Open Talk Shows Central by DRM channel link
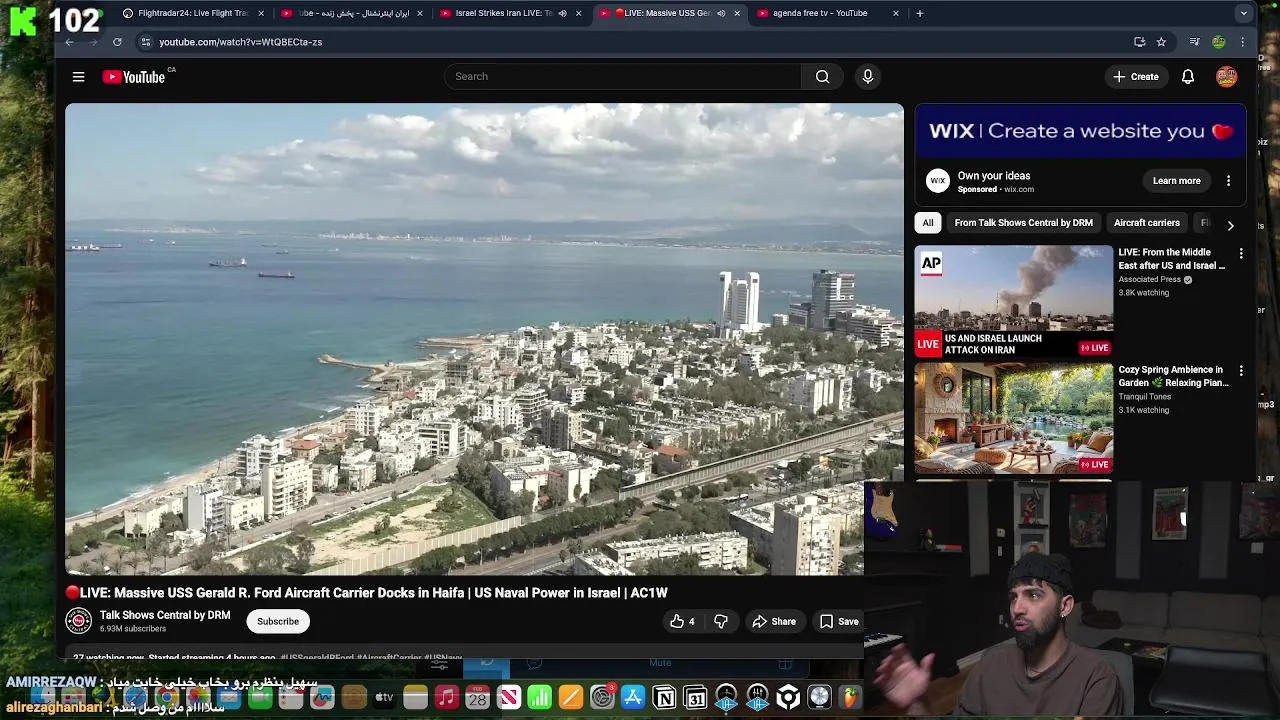 165,615
